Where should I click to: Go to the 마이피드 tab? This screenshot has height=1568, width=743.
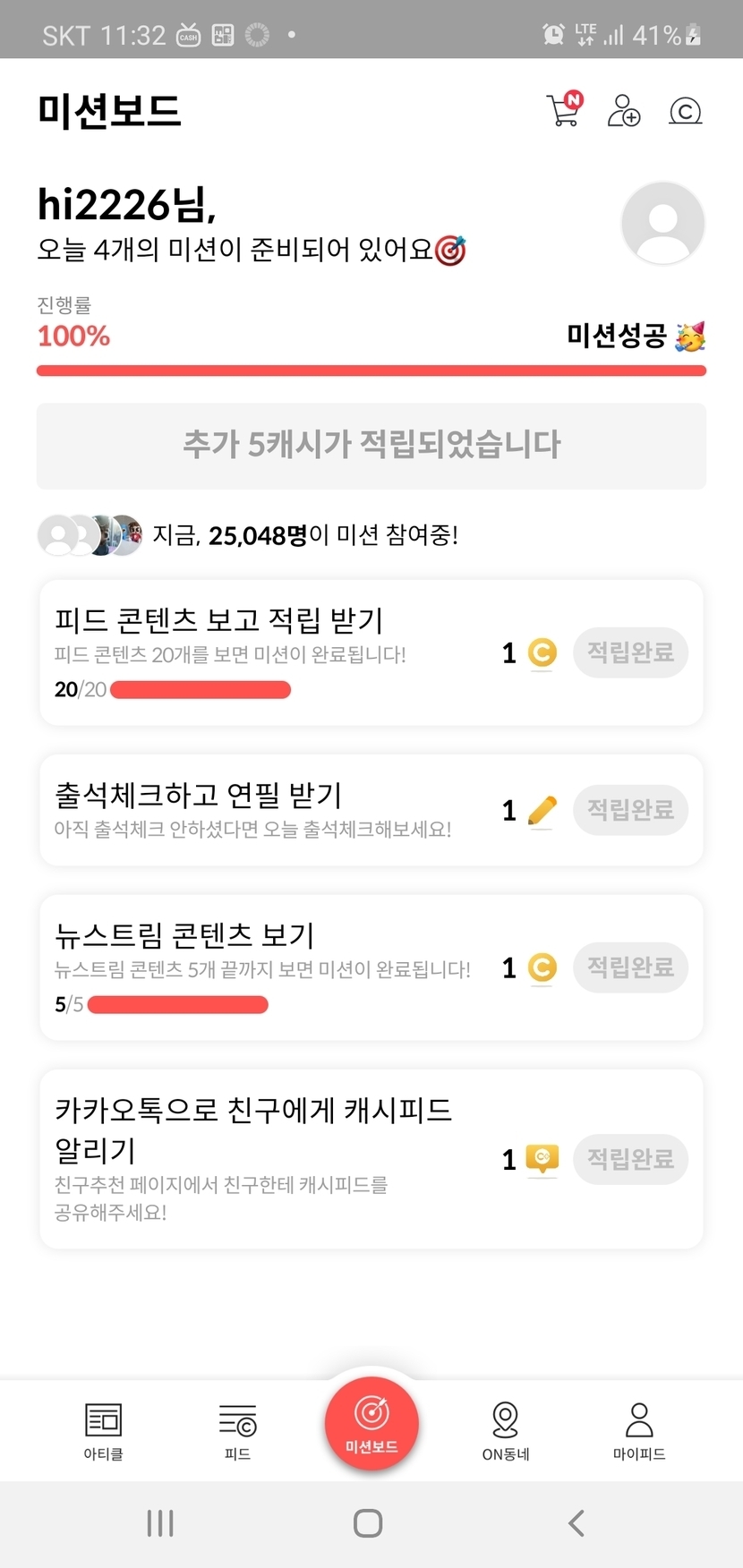(639, 1429)
